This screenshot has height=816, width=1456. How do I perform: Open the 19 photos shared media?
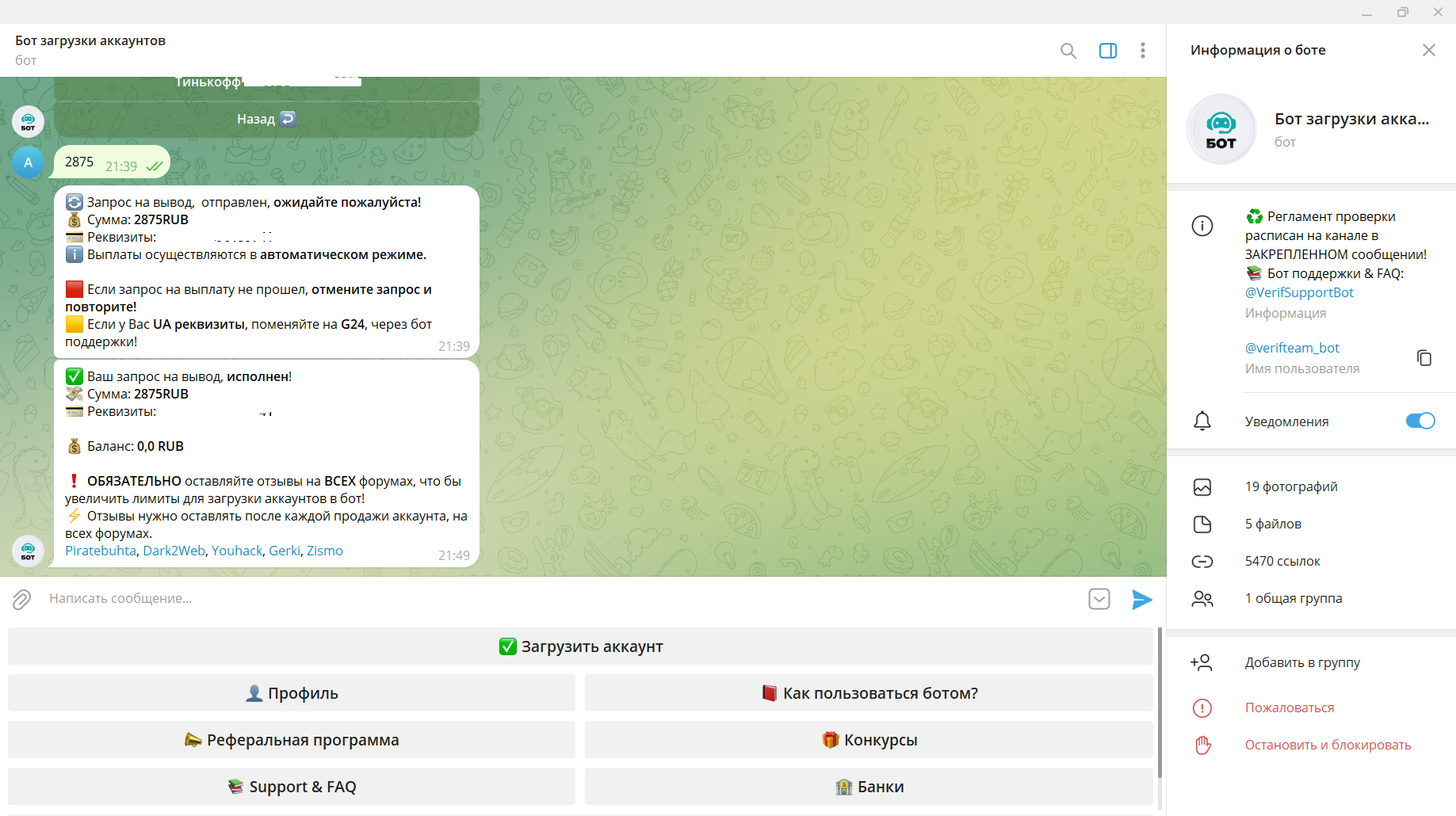(1290, 486)
